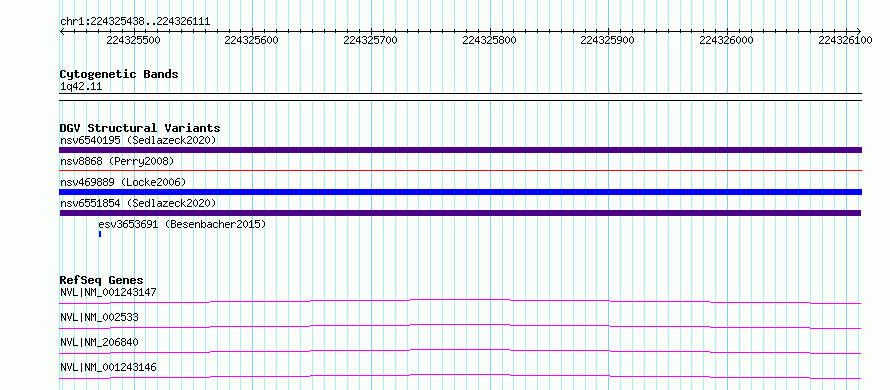Open RefSeq gene NVL|NM_206840 label
The image size is (890, 390).
tap(99, 342)
